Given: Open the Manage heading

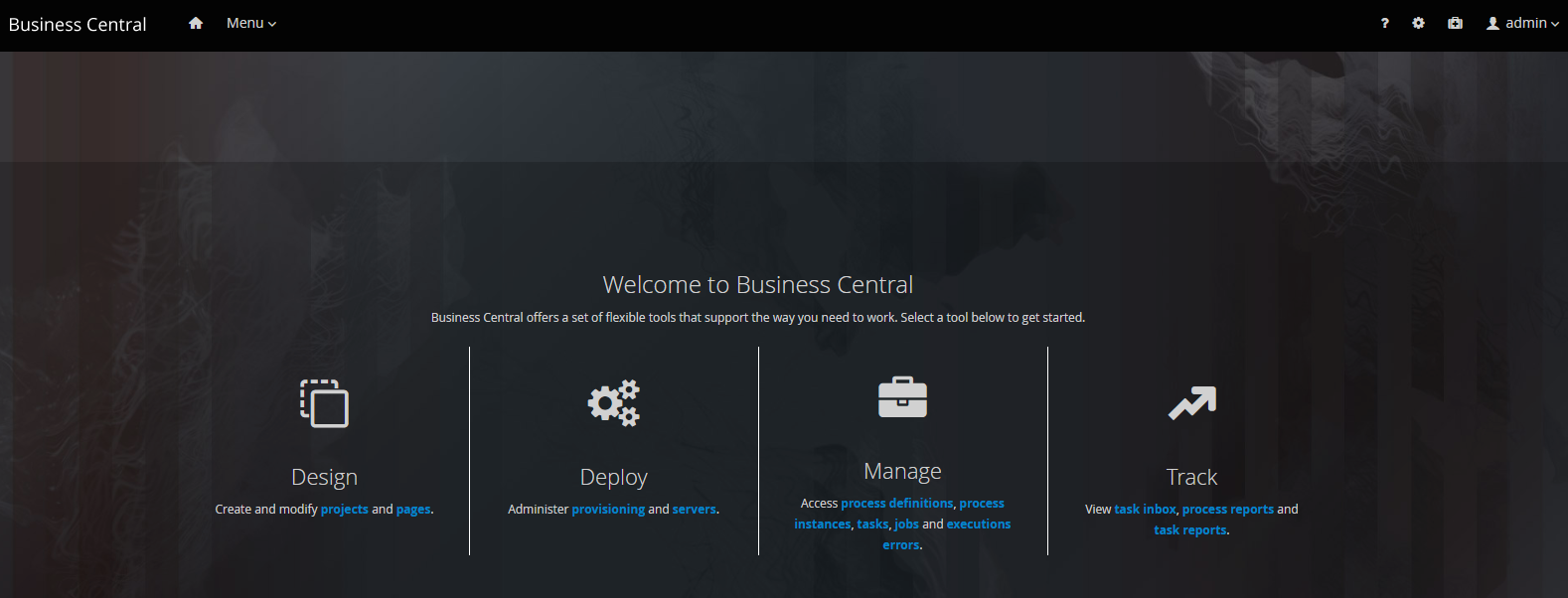Looking at the screenshot, I should pos(902,471).
